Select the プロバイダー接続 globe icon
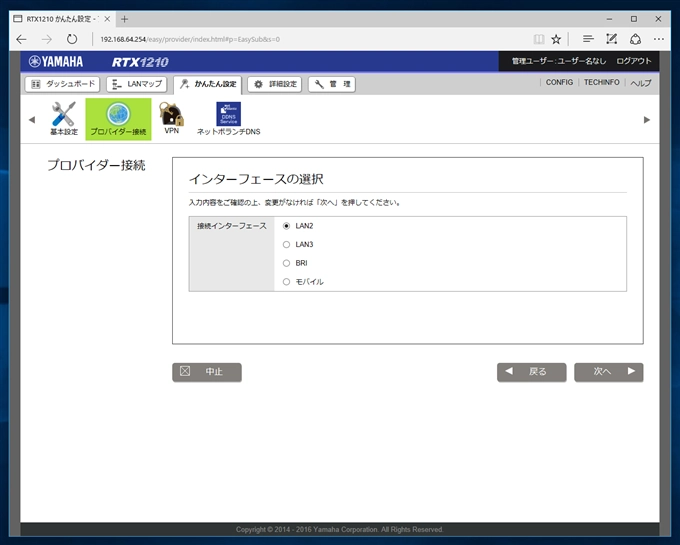 (x=118, y=119)
